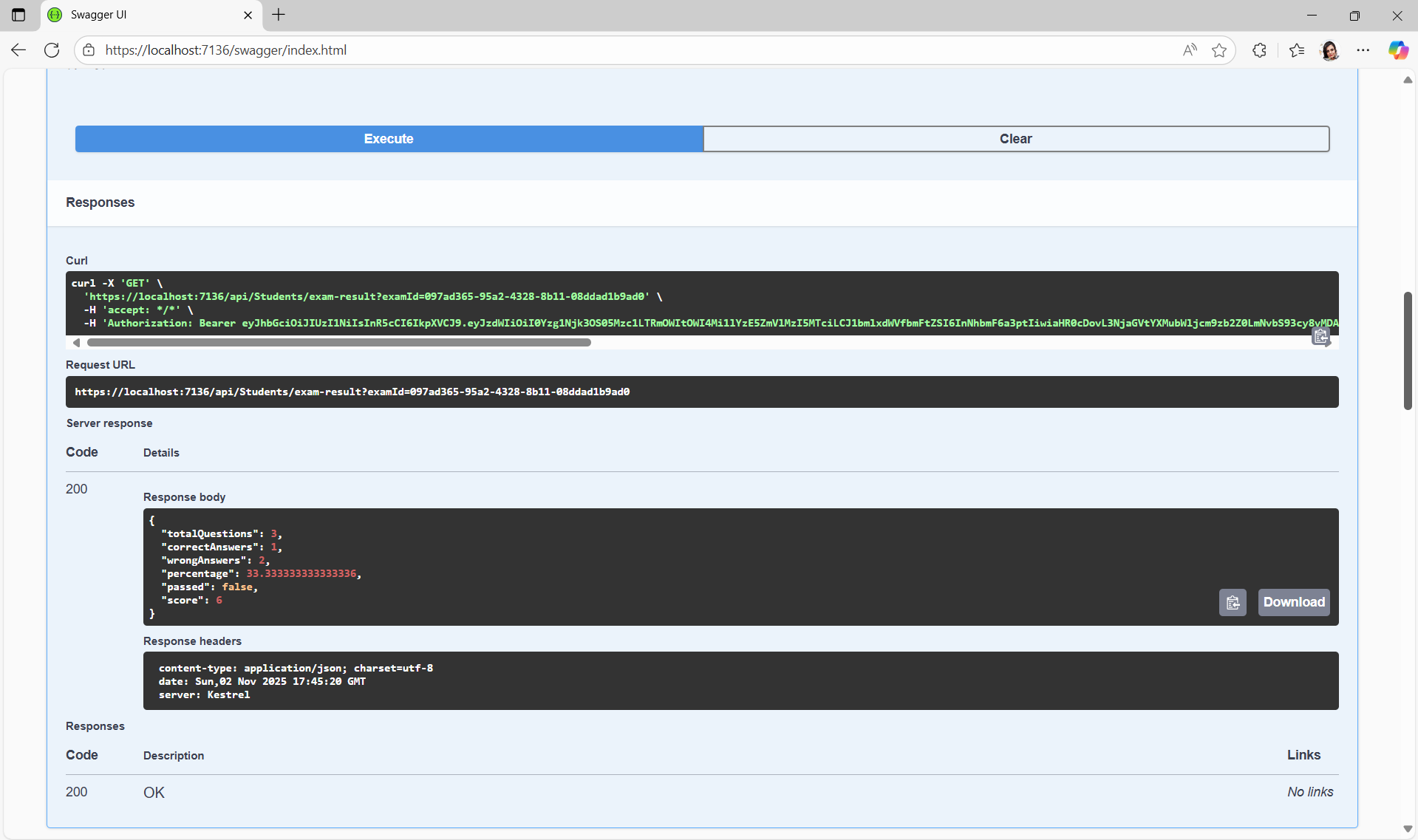Add this page to favorites
Screen dimensions: 1418x840
(1219, 50)
